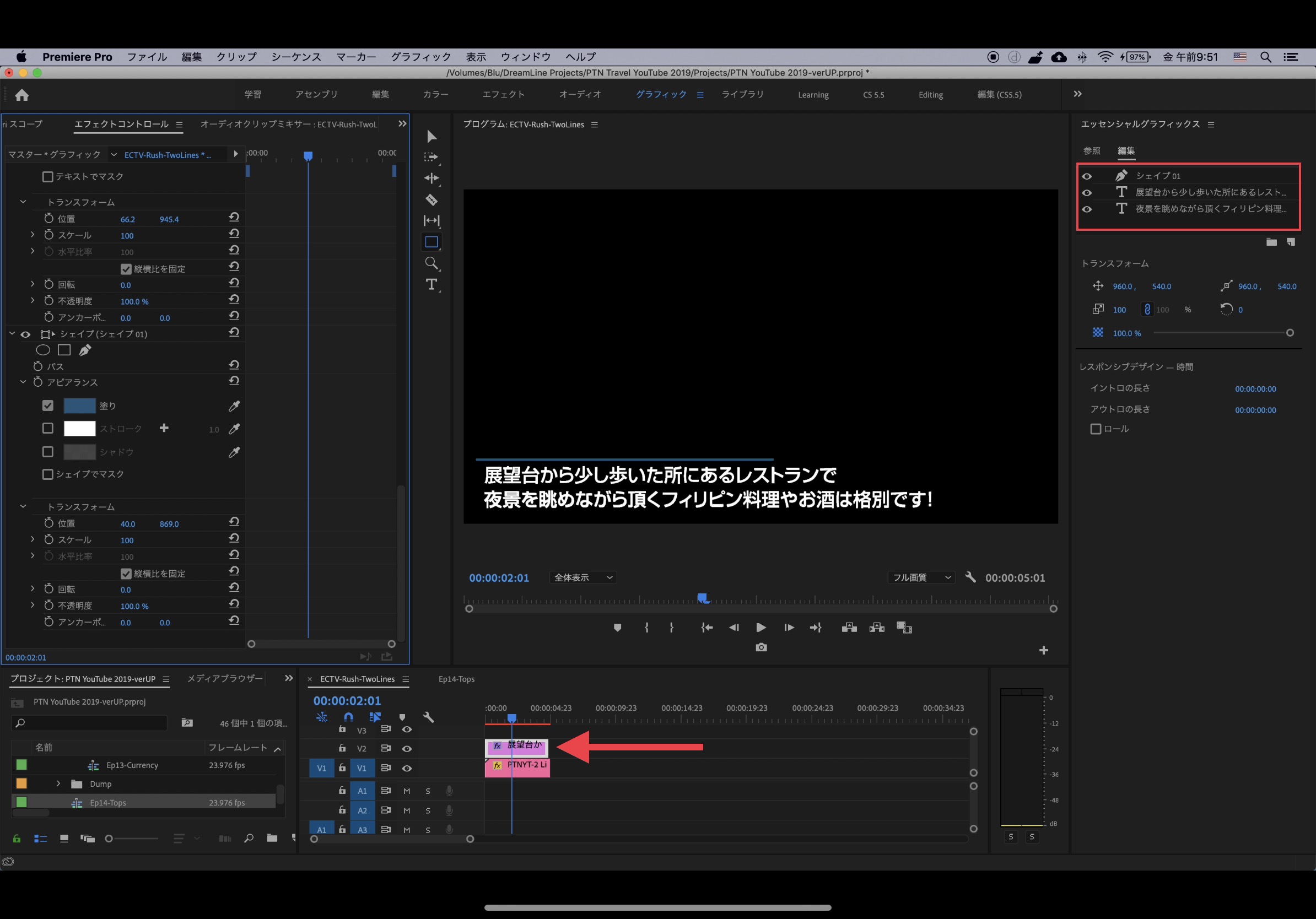1316x919 pixels.
Task: Select the pen icon under Shape 01
Action: pyautogui.click(x=85, y=350)
